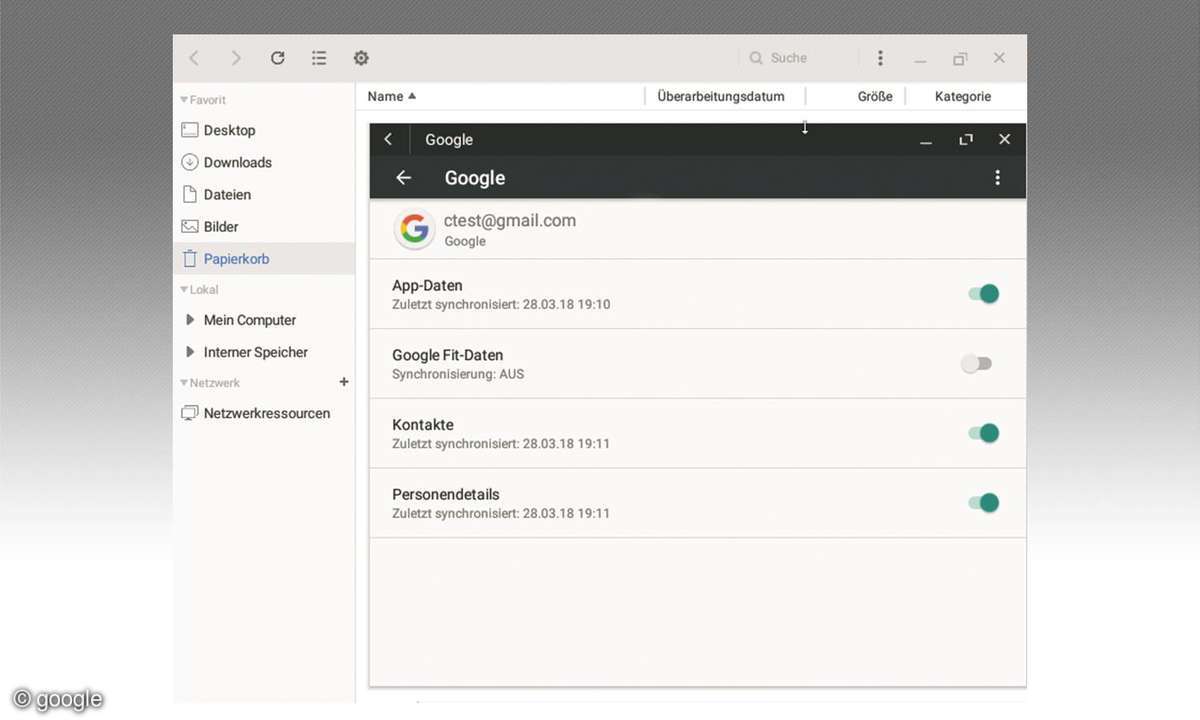Open Google settings three-dot menu
The image size is (1200, 720).
(x=997, y=177)
